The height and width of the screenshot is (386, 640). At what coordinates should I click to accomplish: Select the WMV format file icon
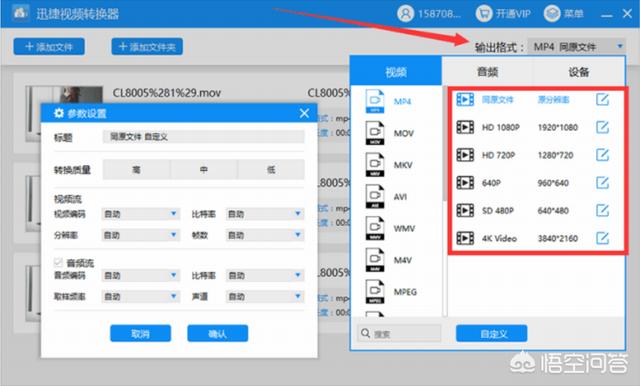pyautogui.click(x=375, y=228)
